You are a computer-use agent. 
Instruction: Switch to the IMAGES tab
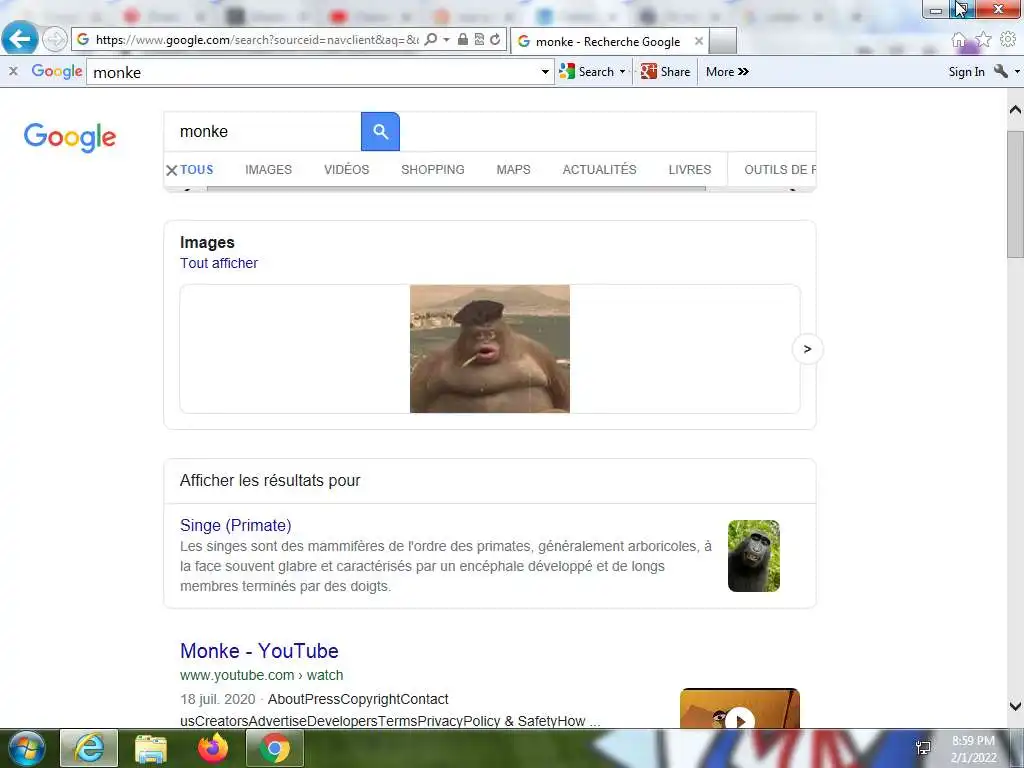click(x=268, y=170)
